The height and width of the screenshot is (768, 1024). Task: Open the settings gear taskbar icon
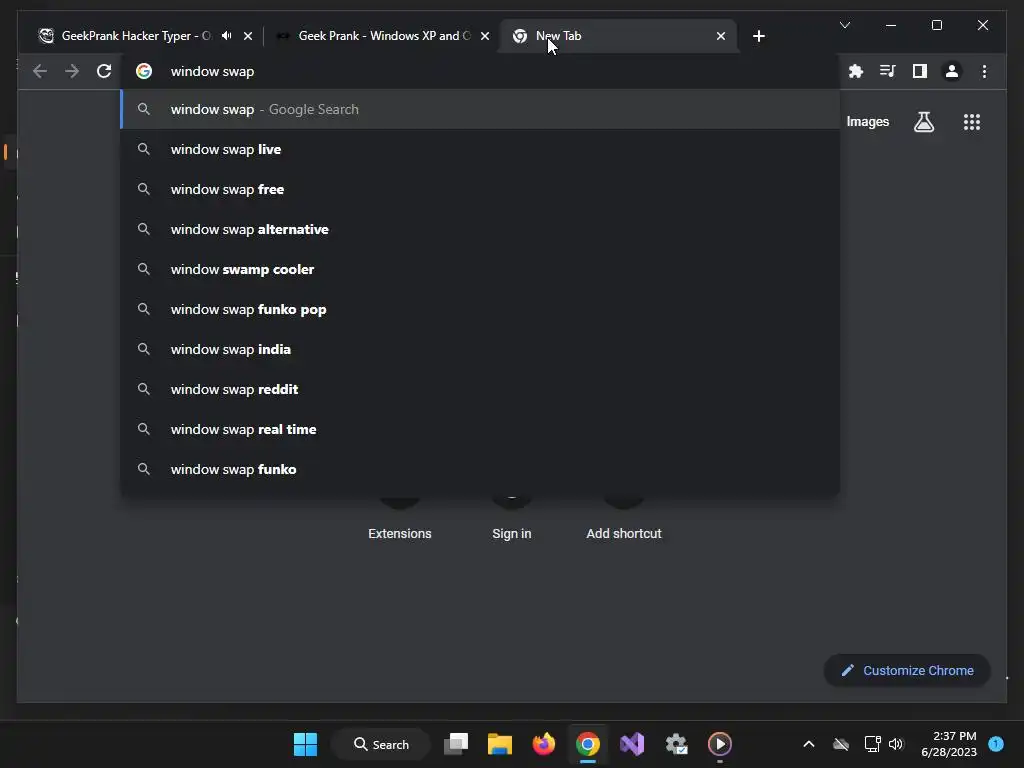point(676,744)
